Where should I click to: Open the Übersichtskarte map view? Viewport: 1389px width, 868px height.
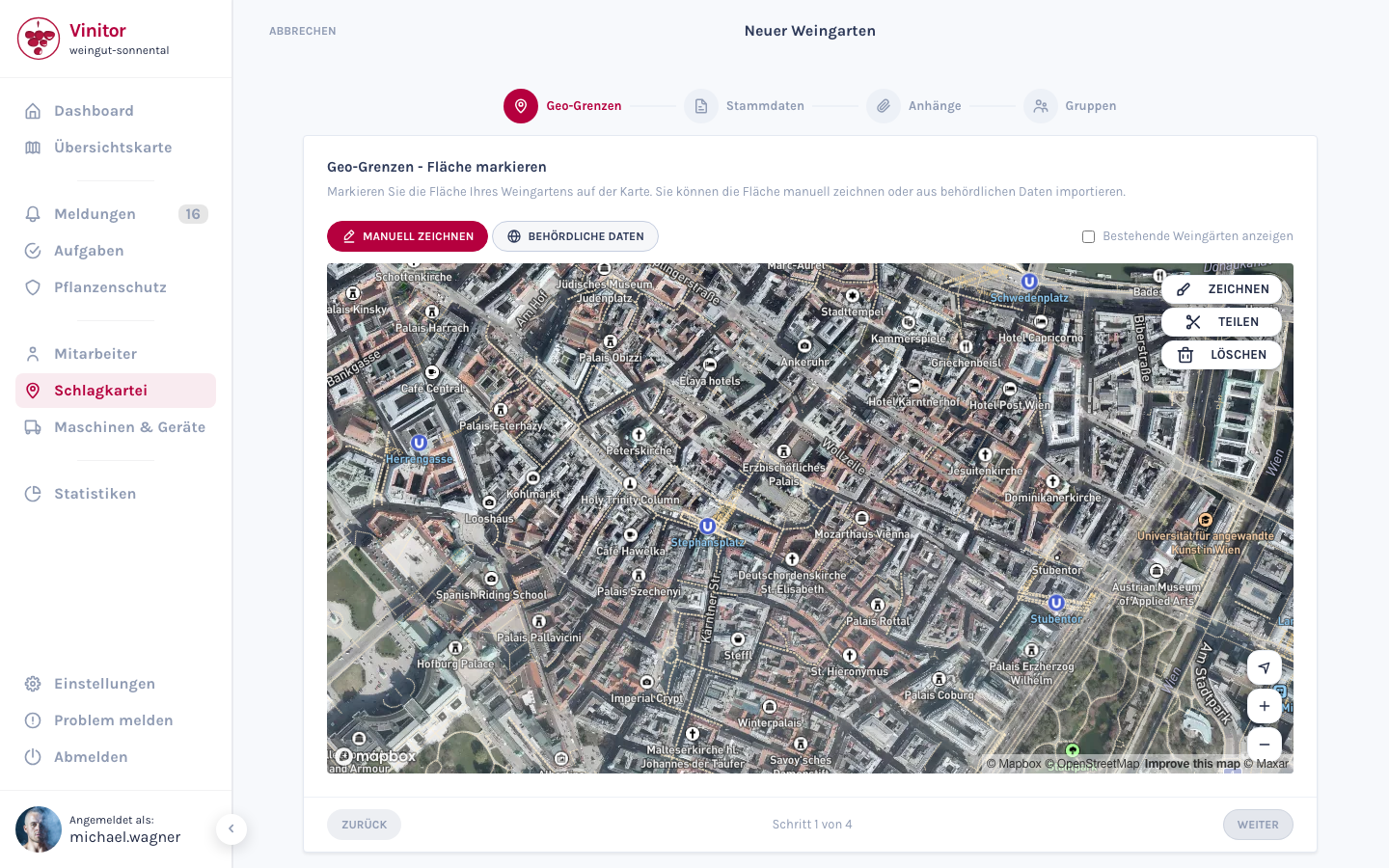[x=116, y=148]
